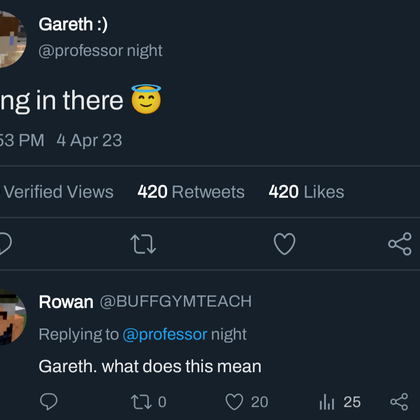Share Gareth's main tweet via share icon

pyautogui.click(x=400, y=244)
